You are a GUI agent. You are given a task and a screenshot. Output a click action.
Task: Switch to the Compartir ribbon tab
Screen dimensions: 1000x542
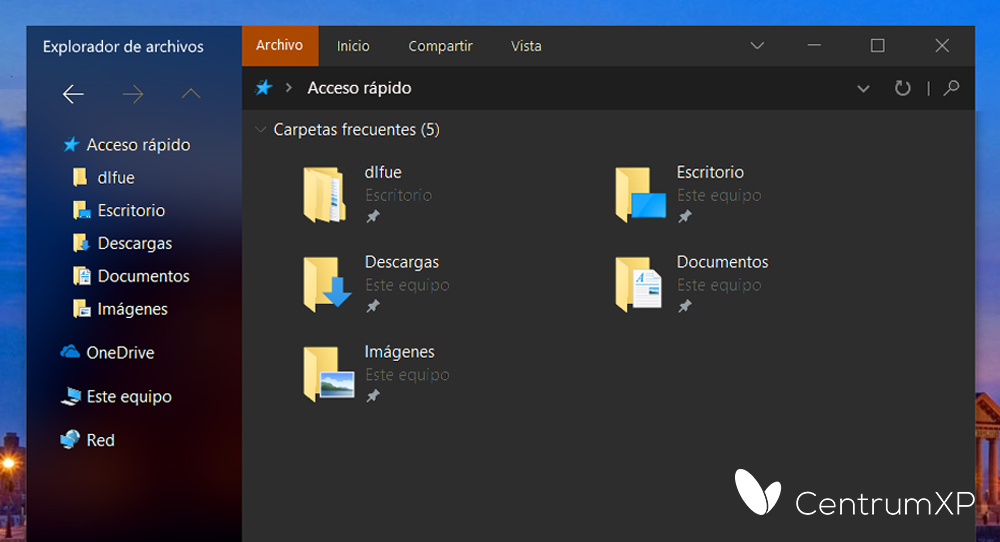(440, 46)
